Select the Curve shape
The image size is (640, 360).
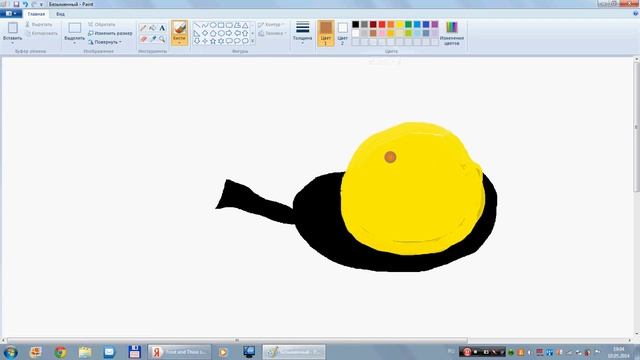click(x=205, y=25)
